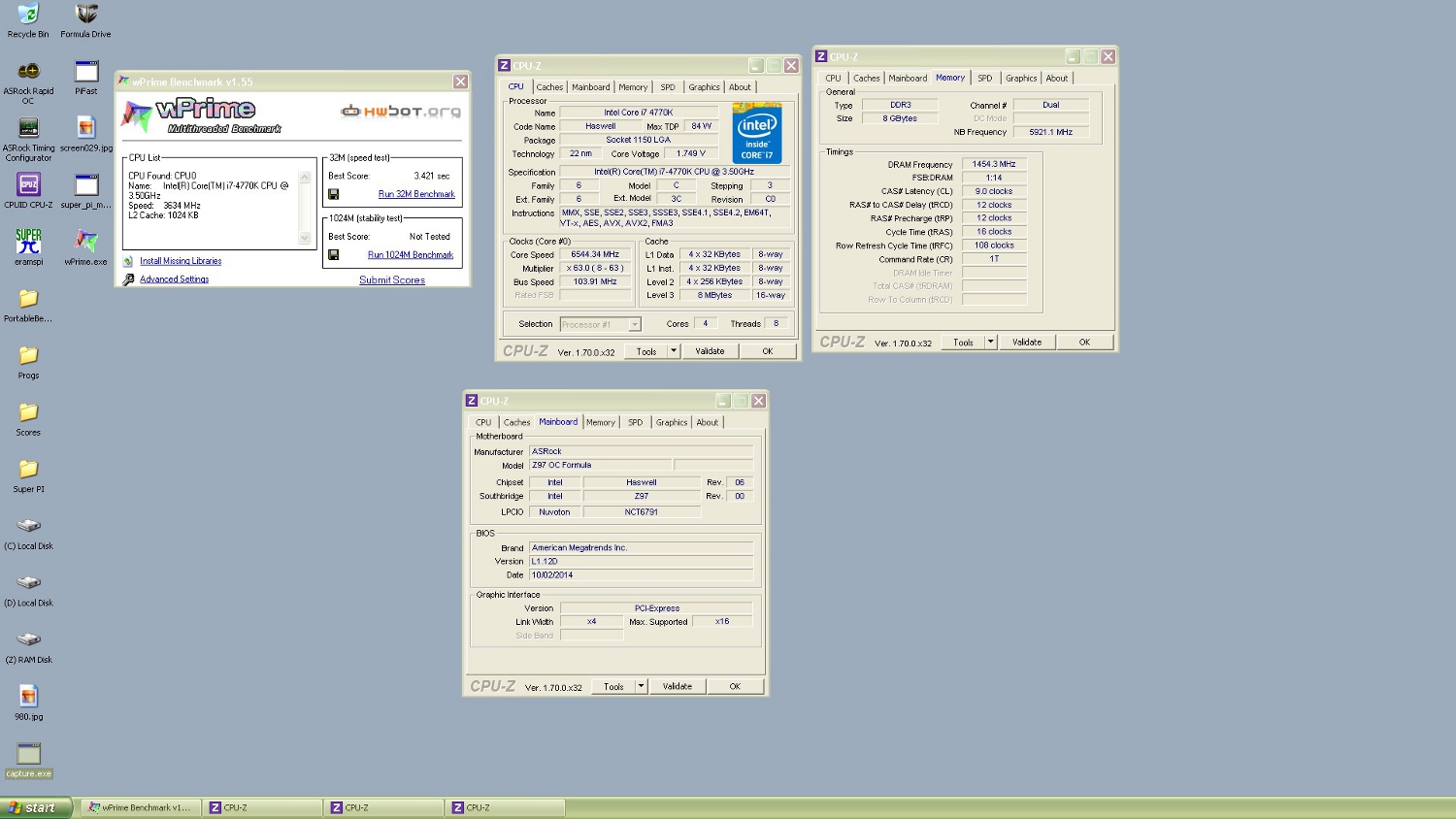Click the CPU List scrollbar down arrow

[305, 238]
